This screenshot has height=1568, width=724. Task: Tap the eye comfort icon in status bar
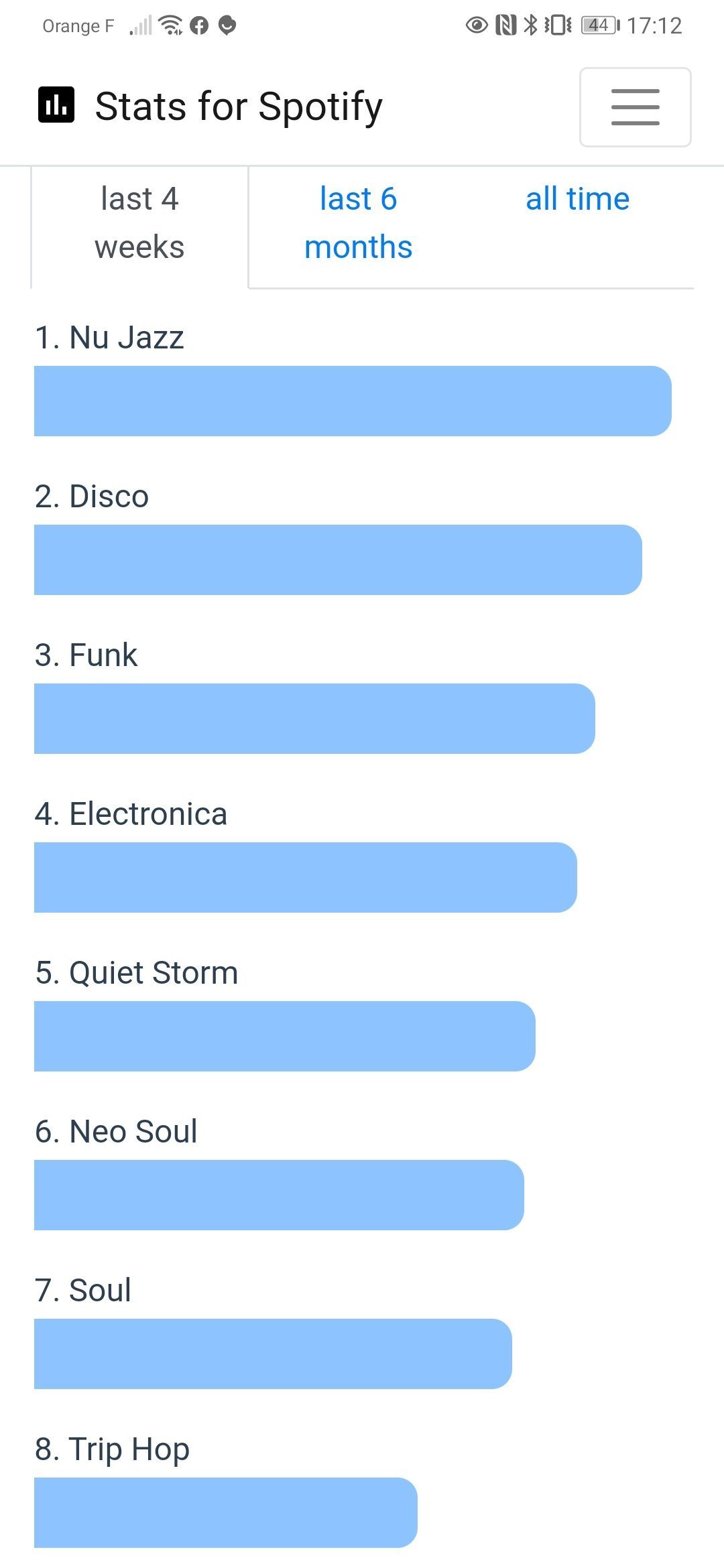477,25
